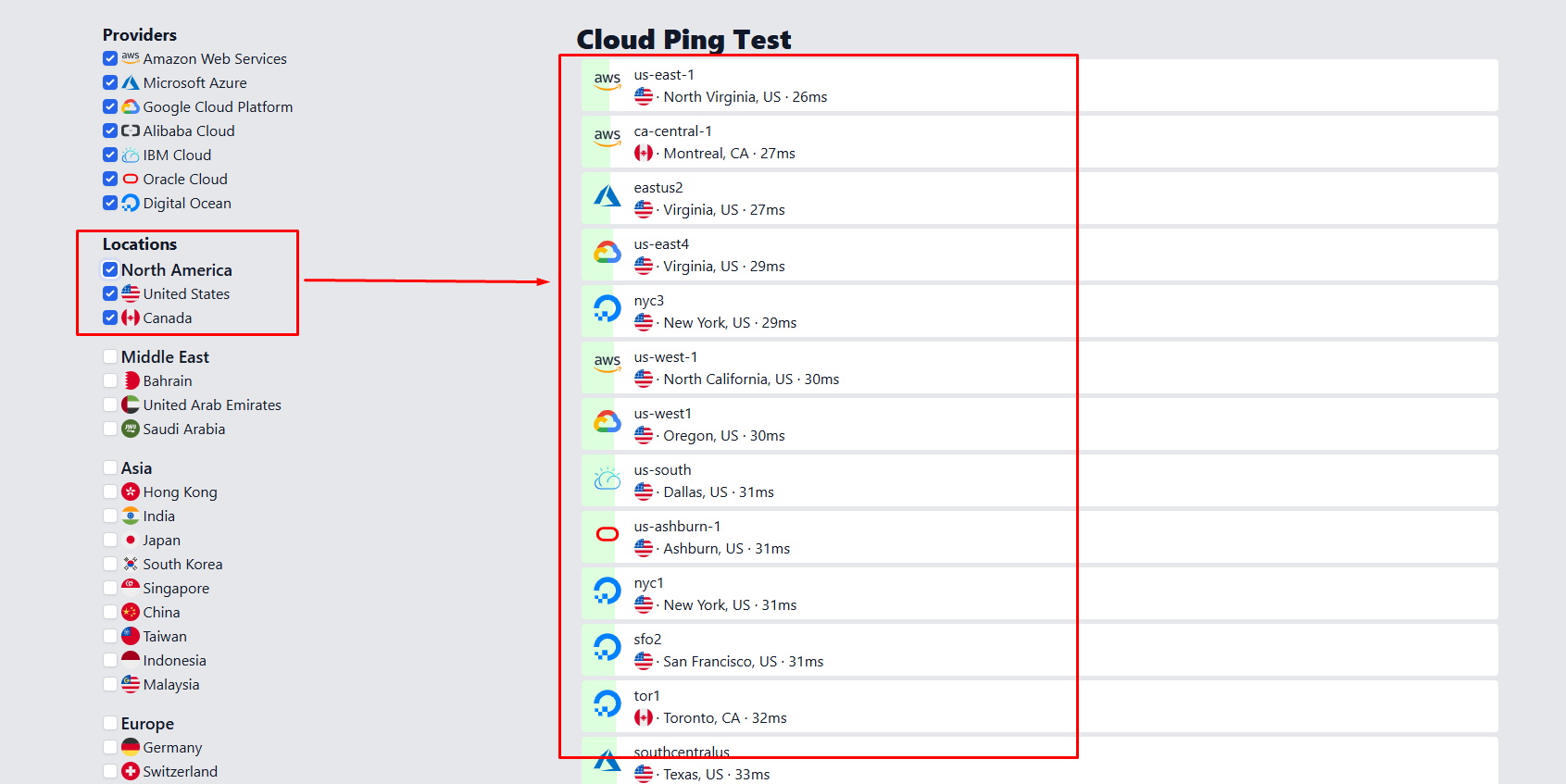Uncheck Amazon Web Services provider
Screen dimensions: 1566x784
tap(110, 58)
